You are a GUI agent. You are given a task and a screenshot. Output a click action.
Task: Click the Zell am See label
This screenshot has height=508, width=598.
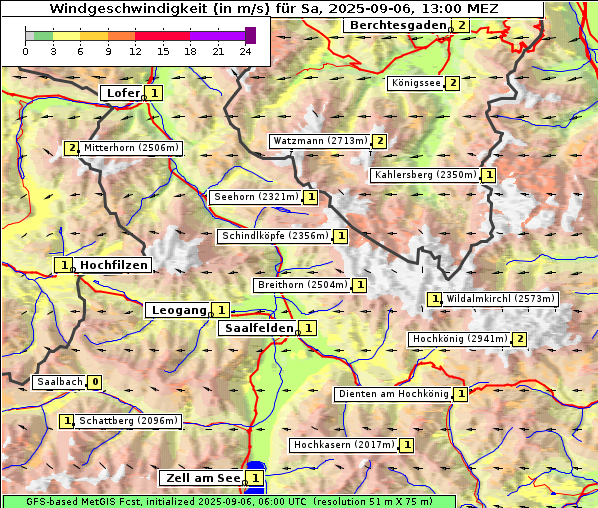point(203,478)
